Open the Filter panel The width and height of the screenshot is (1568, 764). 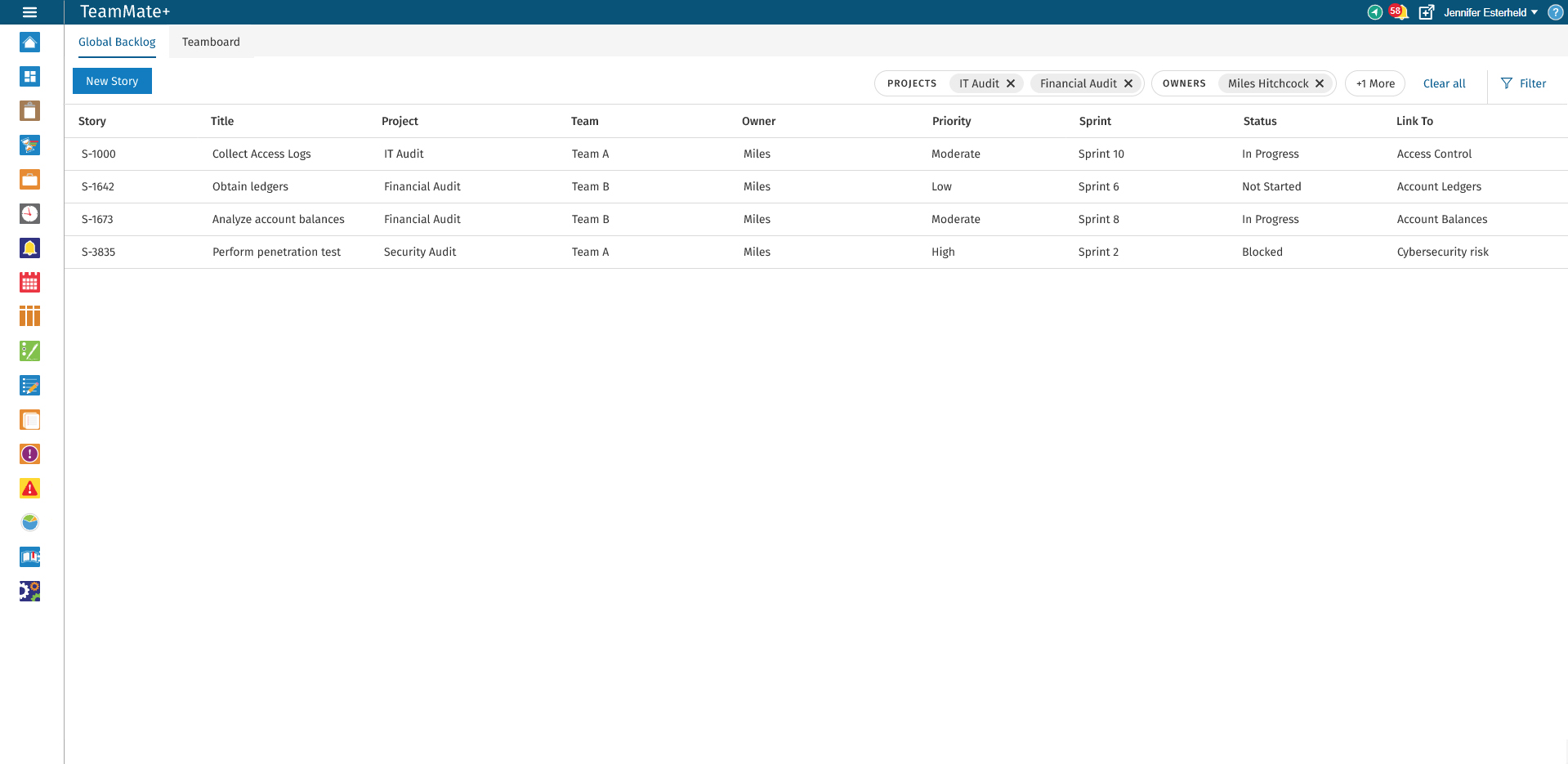click(1524, 83)
